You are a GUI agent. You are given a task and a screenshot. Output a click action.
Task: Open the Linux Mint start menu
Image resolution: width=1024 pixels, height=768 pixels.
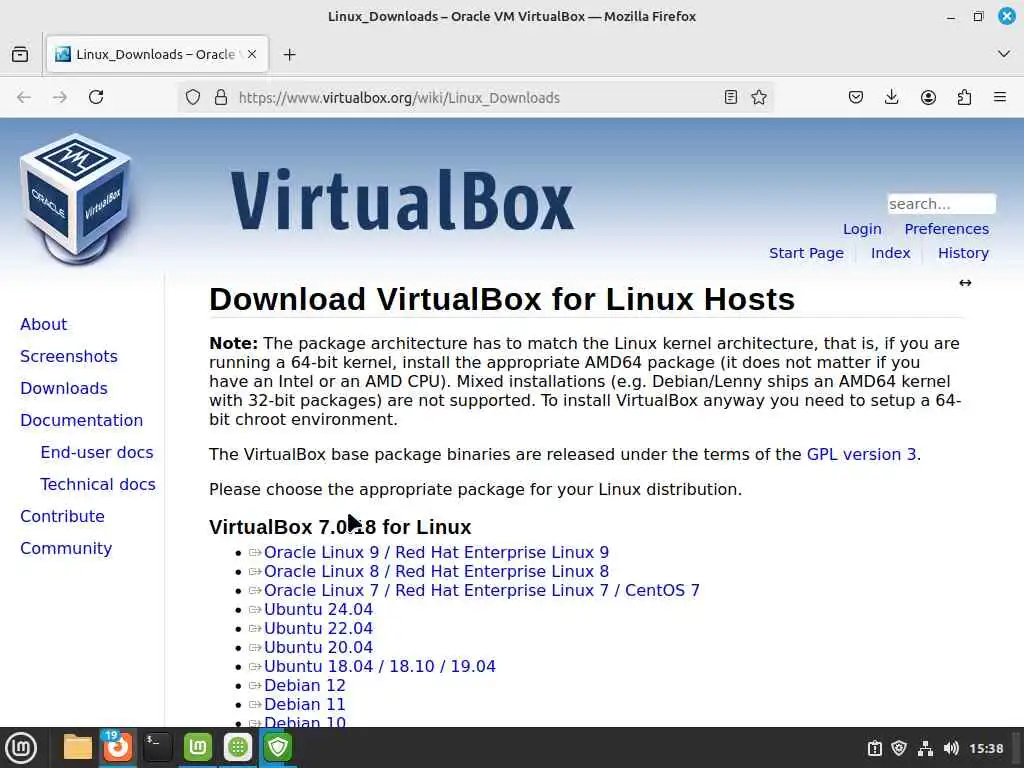21,748
